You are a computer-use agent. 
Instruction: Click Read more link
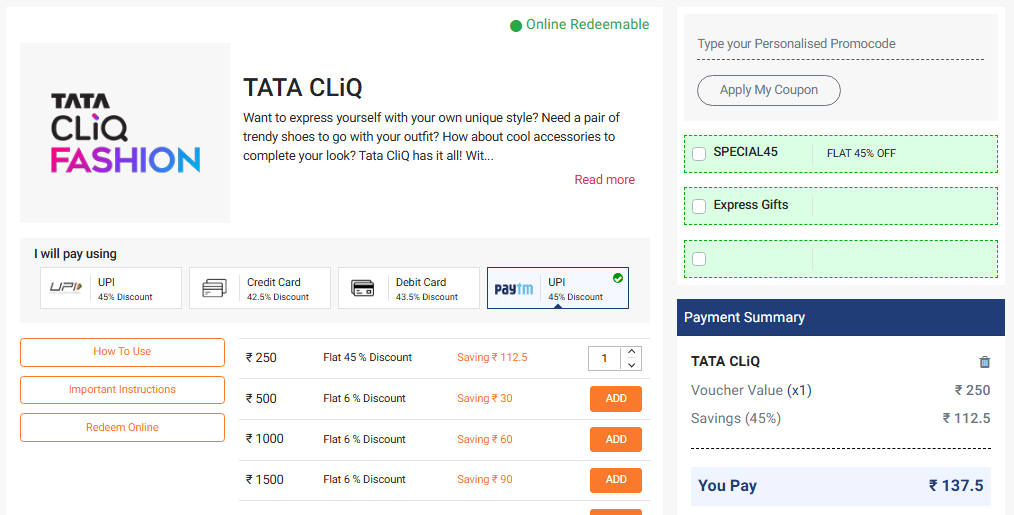pyautogui.click(x=605, y=180)
